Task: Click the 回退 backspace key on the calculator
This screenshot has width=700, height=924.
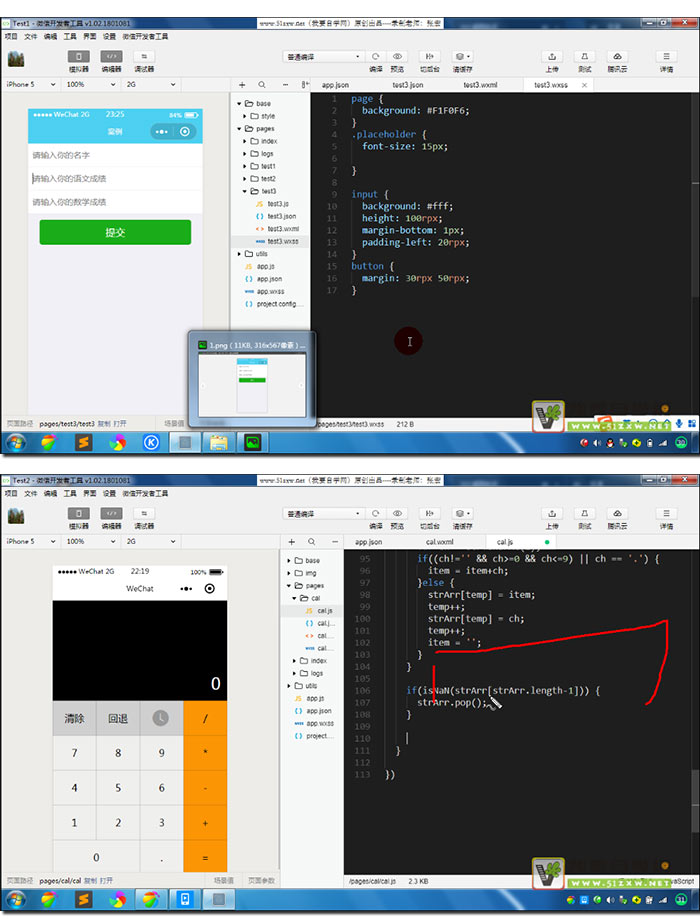Action: coord(118,718)
